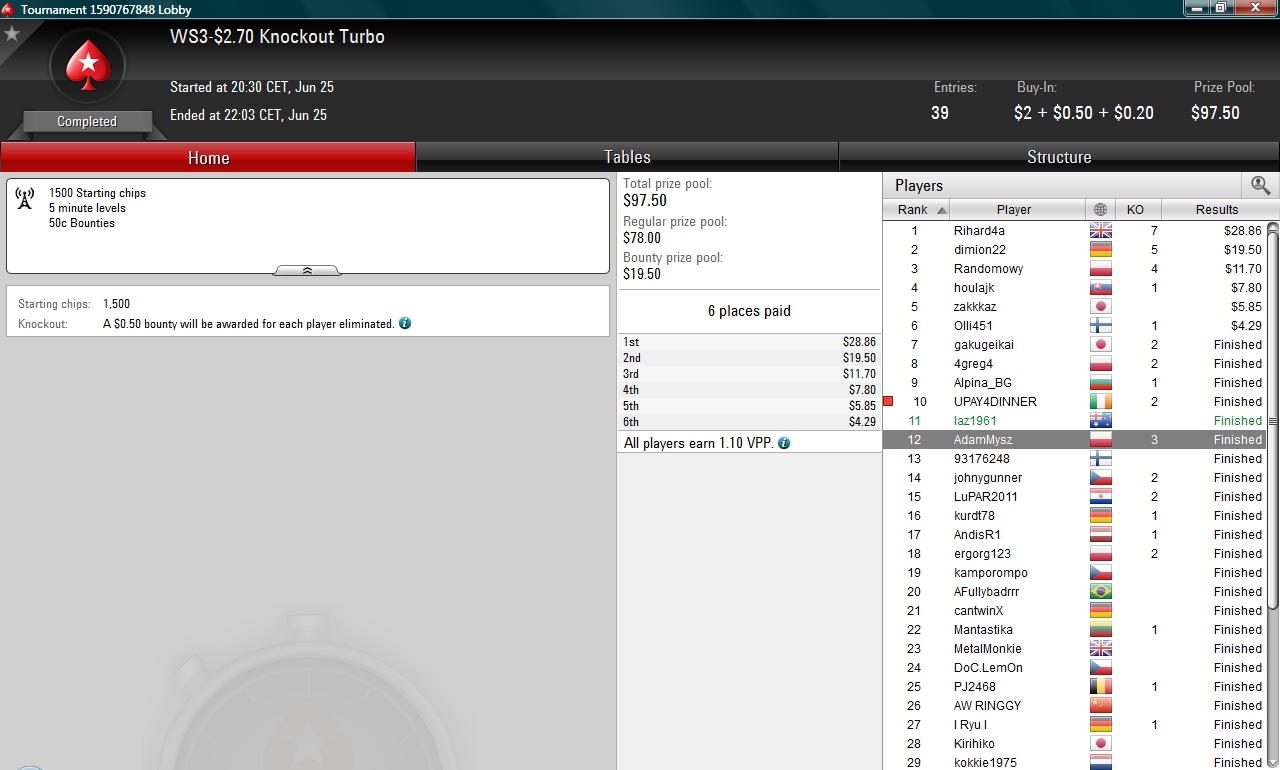Click the favorite star icon in the top-left corner

pyautogui.click(x=12, y=34)
